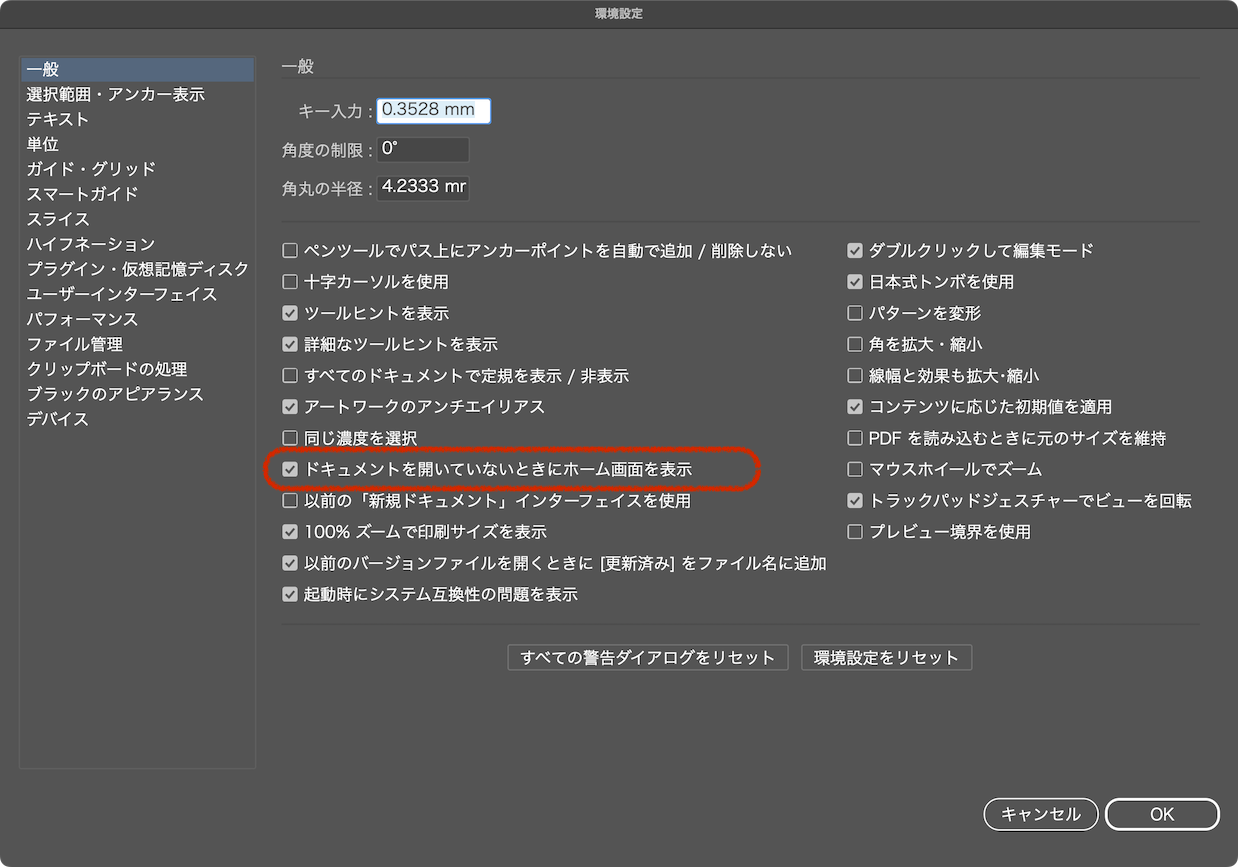Enable 十字カーソルを使用
Image resolution: width=1238 pixels, height=867 pixels.
(290, 282)
